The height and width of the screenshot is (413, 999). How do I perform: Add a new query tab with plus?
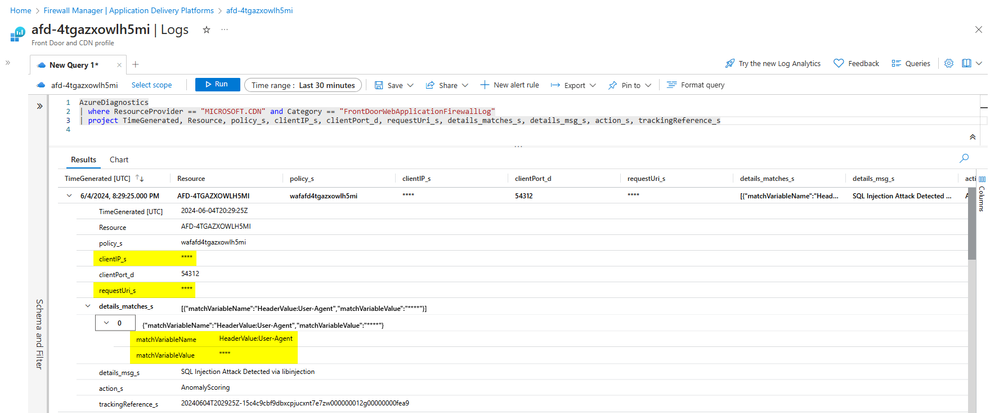[135, 64]
